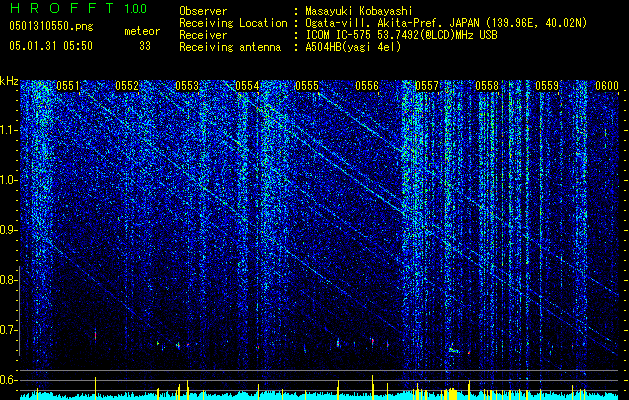The height and width of the screenshot is (400, 629).
Task: Click the 0.7 frequency axis label
Action: (x=8, y=330)
